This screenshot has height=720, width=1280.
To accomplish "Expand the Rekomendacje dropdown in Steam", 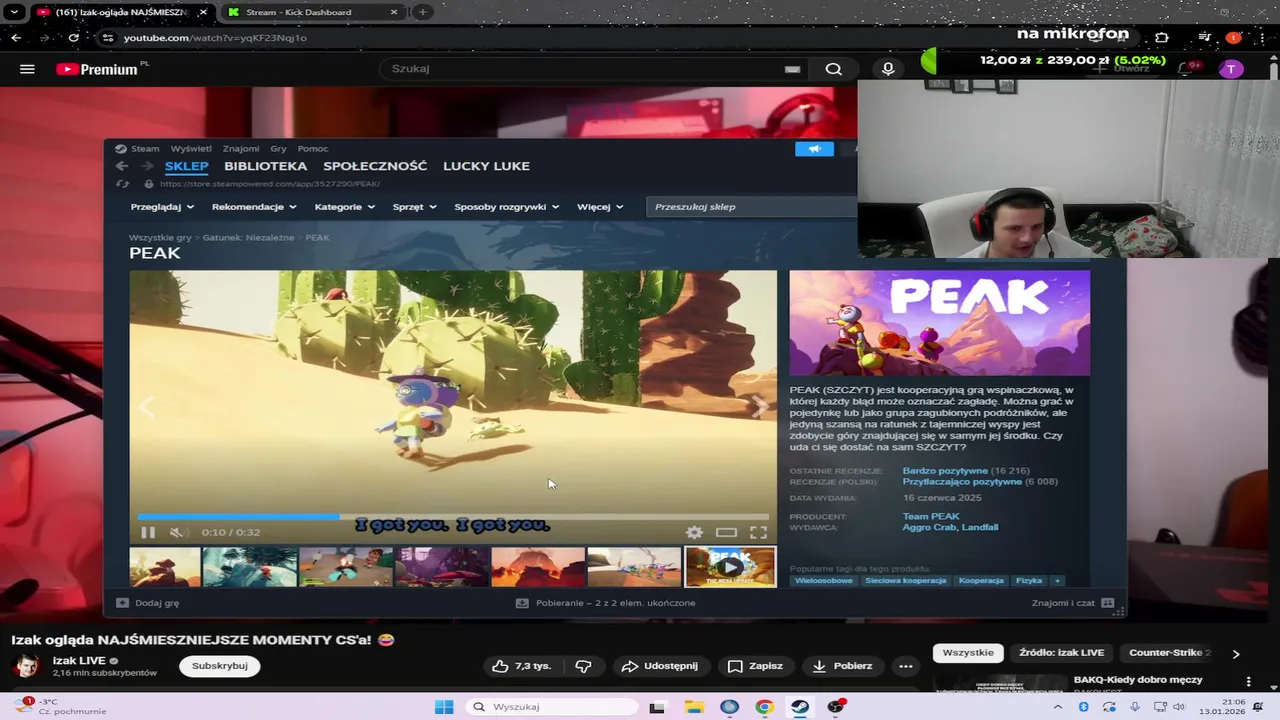I will click(x=254, y=207).
